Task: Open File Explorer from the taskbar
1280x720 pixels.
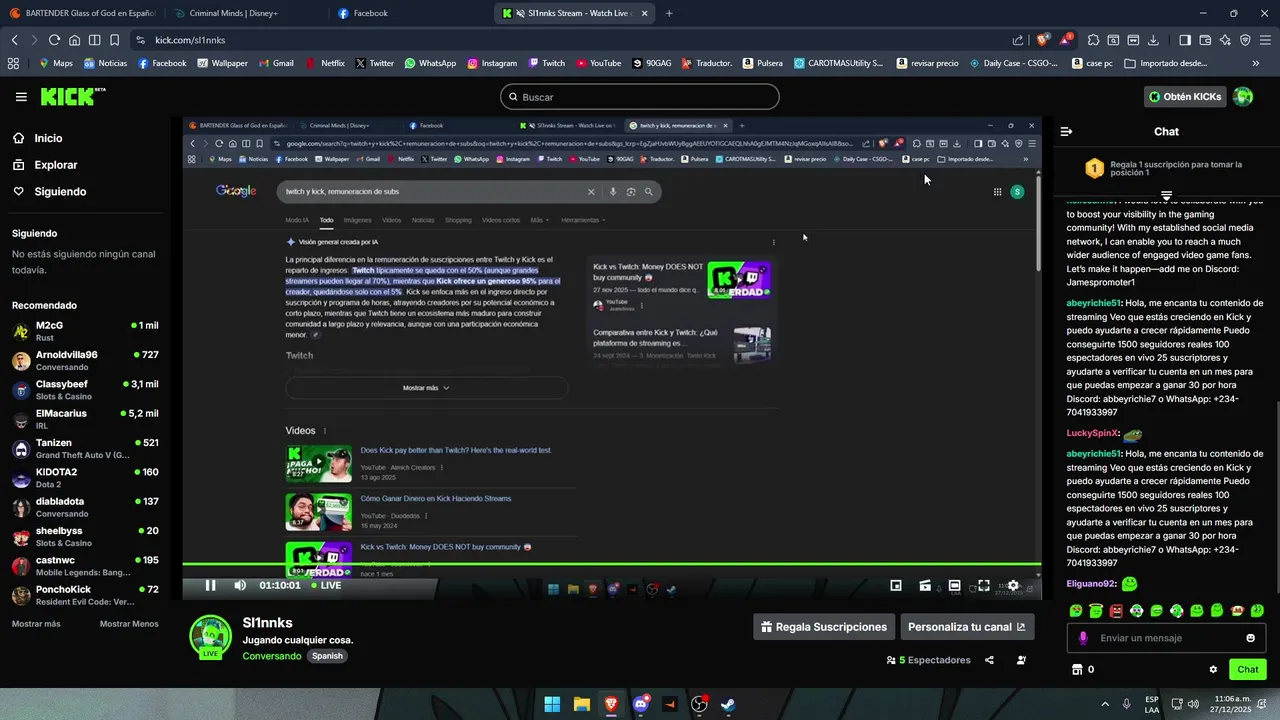Action: click(x=581, y=704)
